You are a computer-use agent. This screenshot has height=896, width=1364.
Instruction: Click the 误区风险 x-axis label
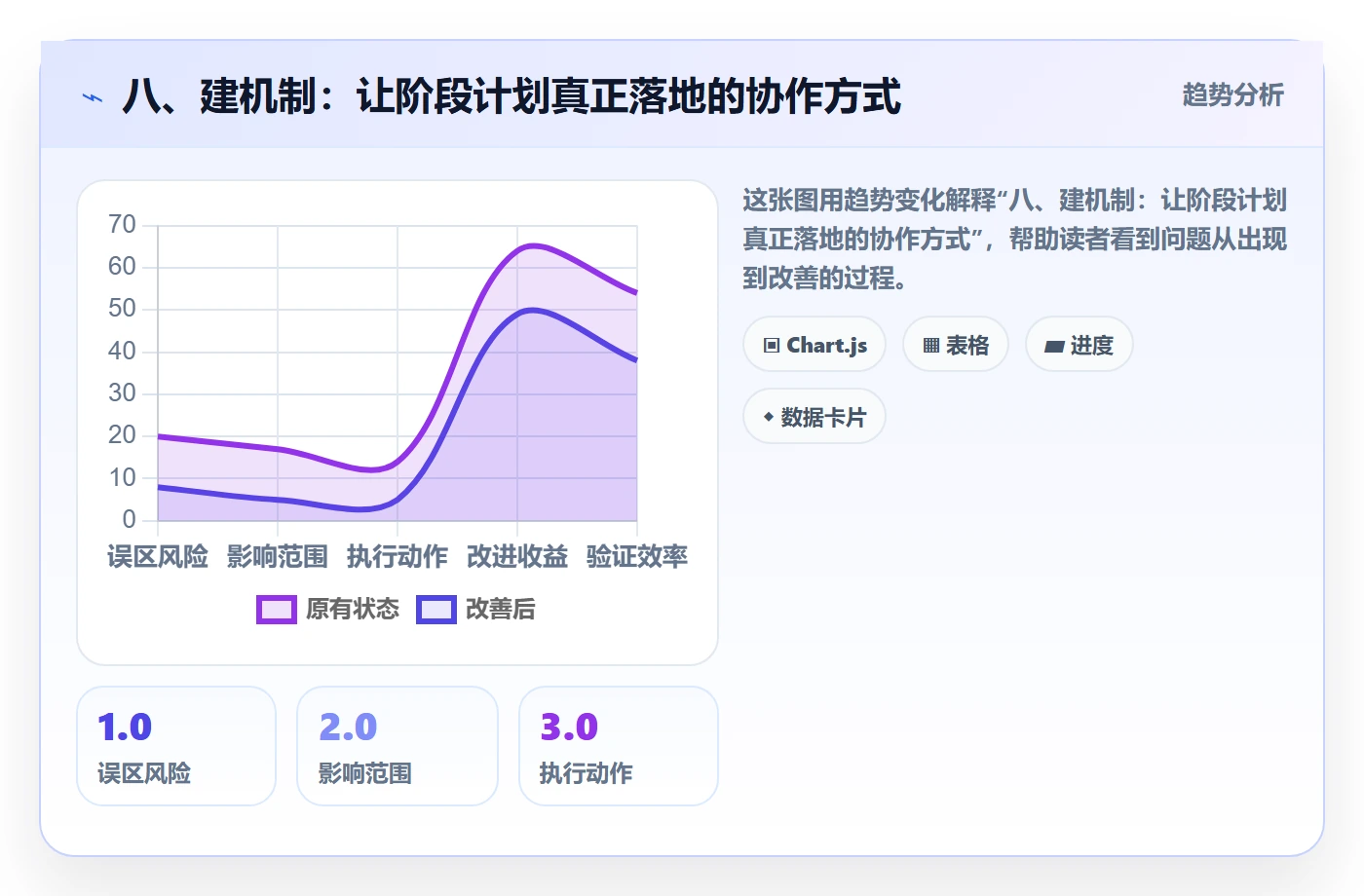pyautogui.click(x=158, y=556)
